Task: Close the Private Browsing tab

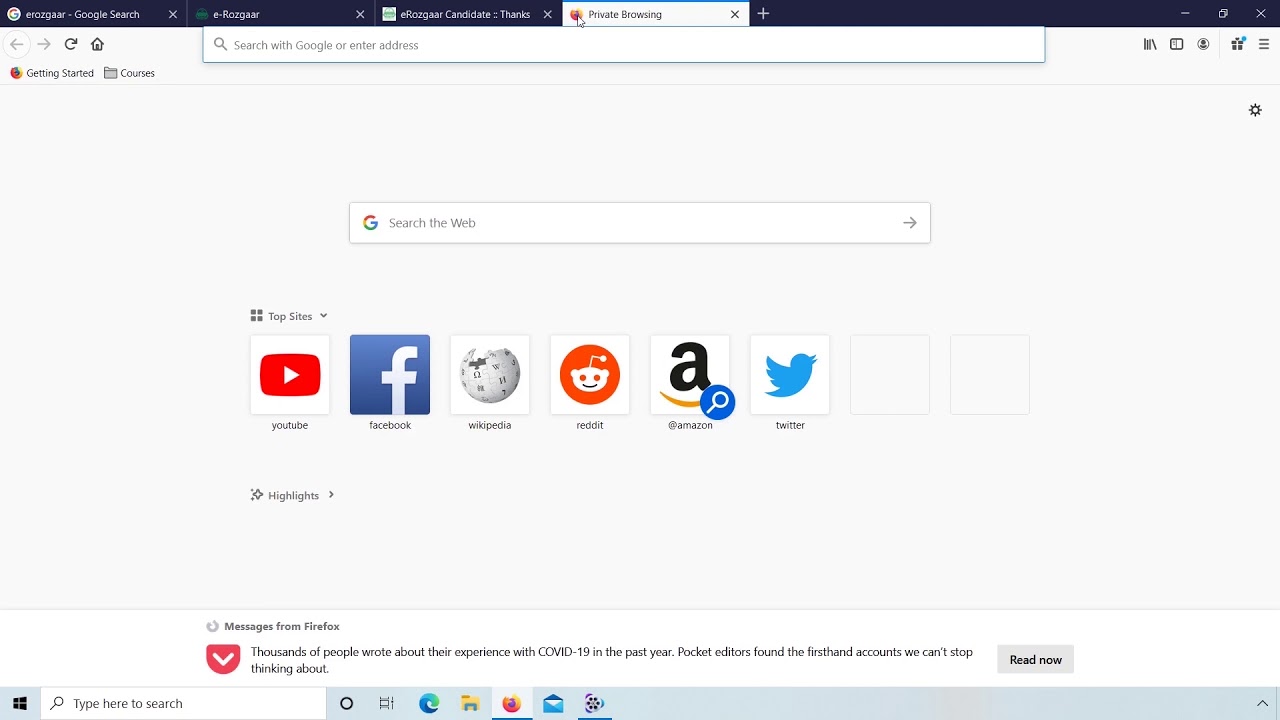Action: [x=735, y=14]
